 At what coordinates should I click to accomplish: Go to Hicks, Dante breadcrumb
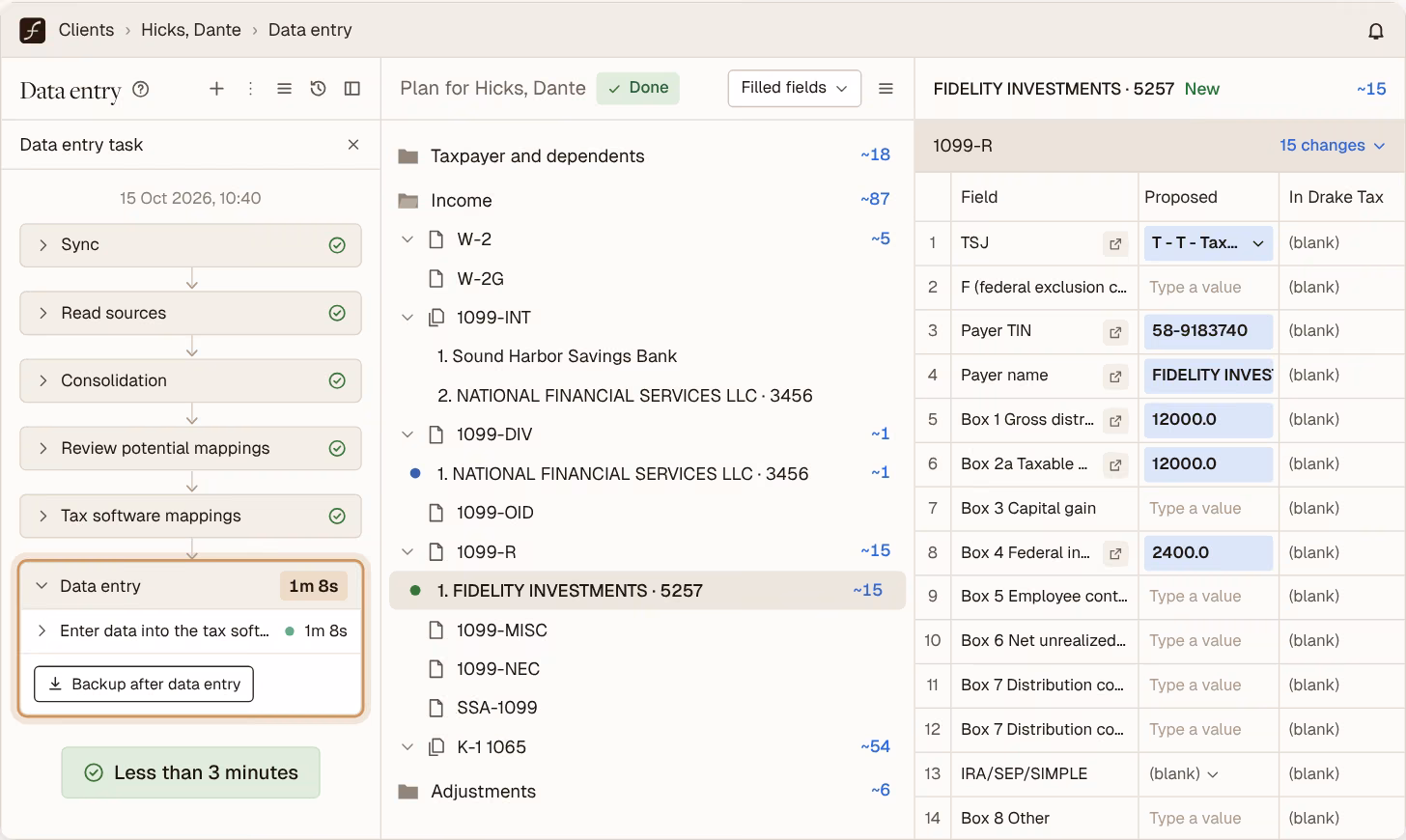pos(191,30)
